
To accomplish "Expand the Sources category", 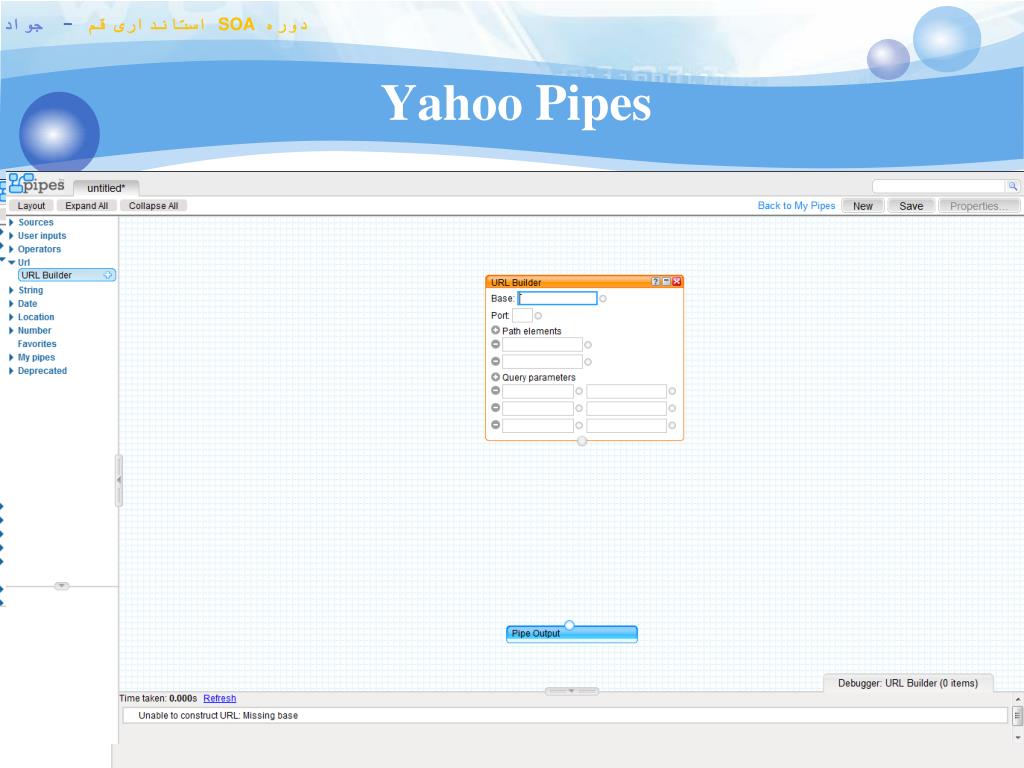I will [x=11, y=223].
